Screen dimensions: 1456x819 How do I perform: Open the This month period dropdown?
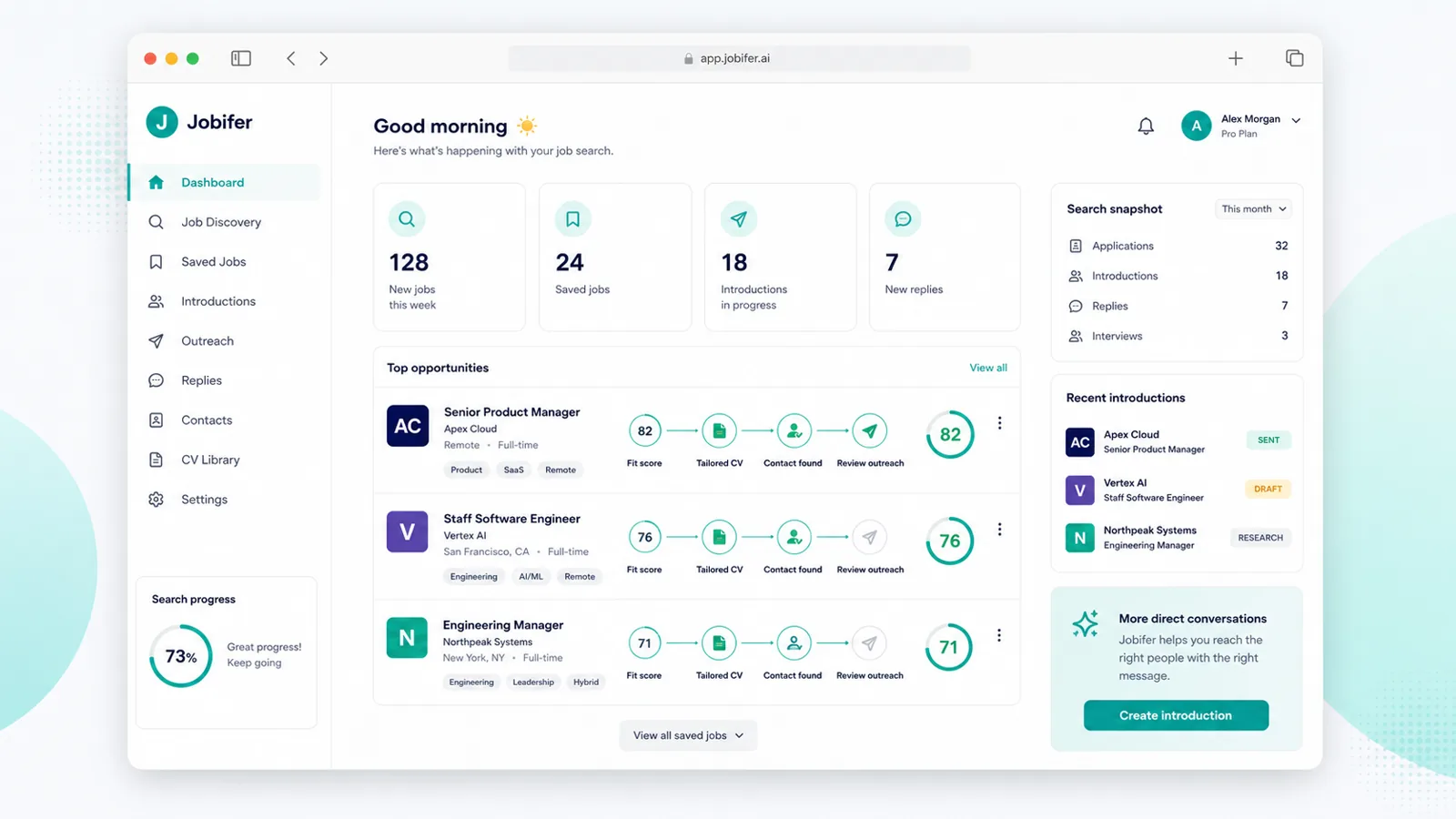click(x=1254, y=209)
